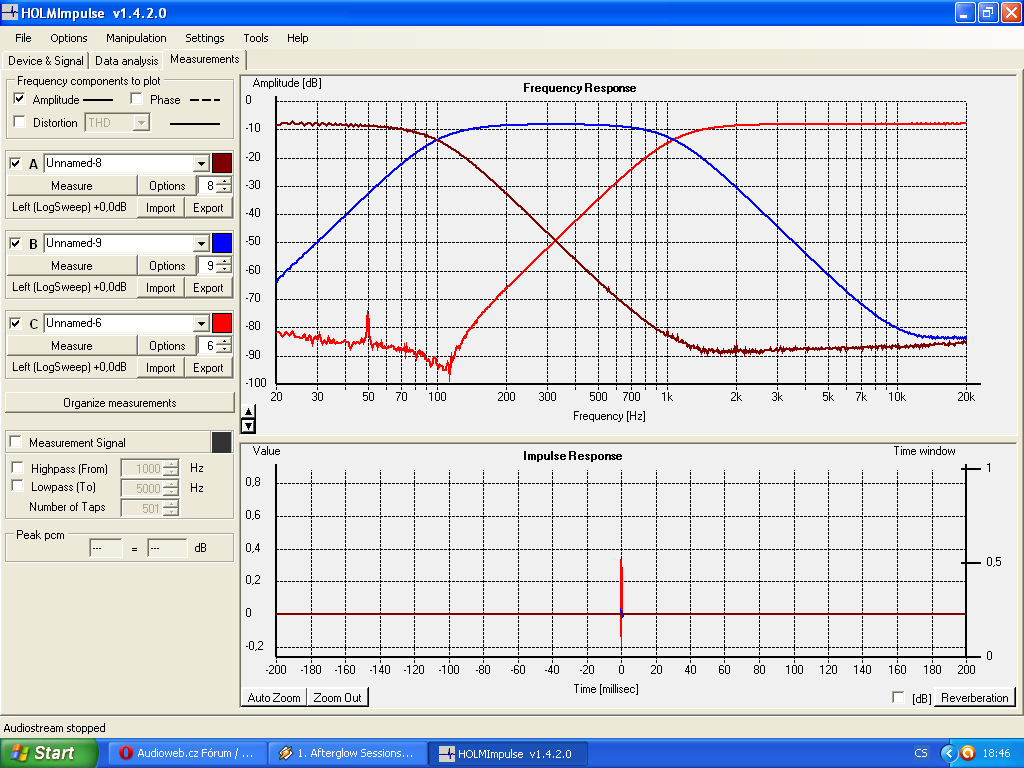Click the HOLMImpulse title bar app icon
This screenshot has height=768, width=1024.
point(10,12)
